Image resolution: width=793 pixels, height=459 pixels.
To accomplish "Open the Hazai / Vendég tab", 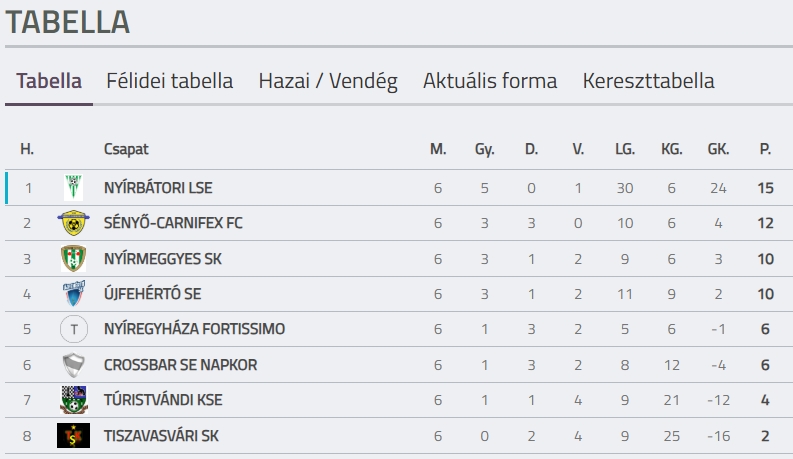I will coord(328,81).
